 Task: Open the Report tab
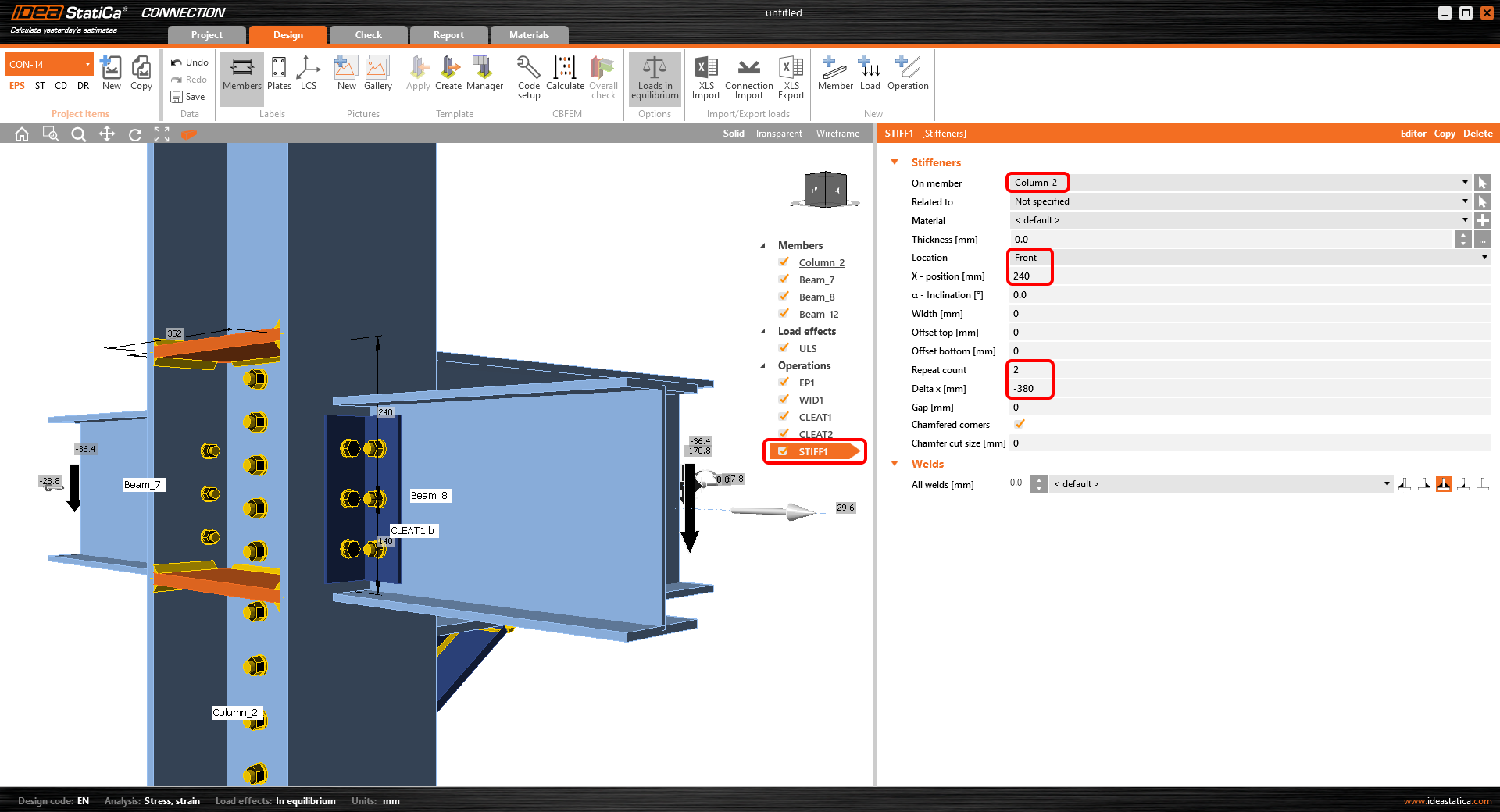(x=448, y=35)
